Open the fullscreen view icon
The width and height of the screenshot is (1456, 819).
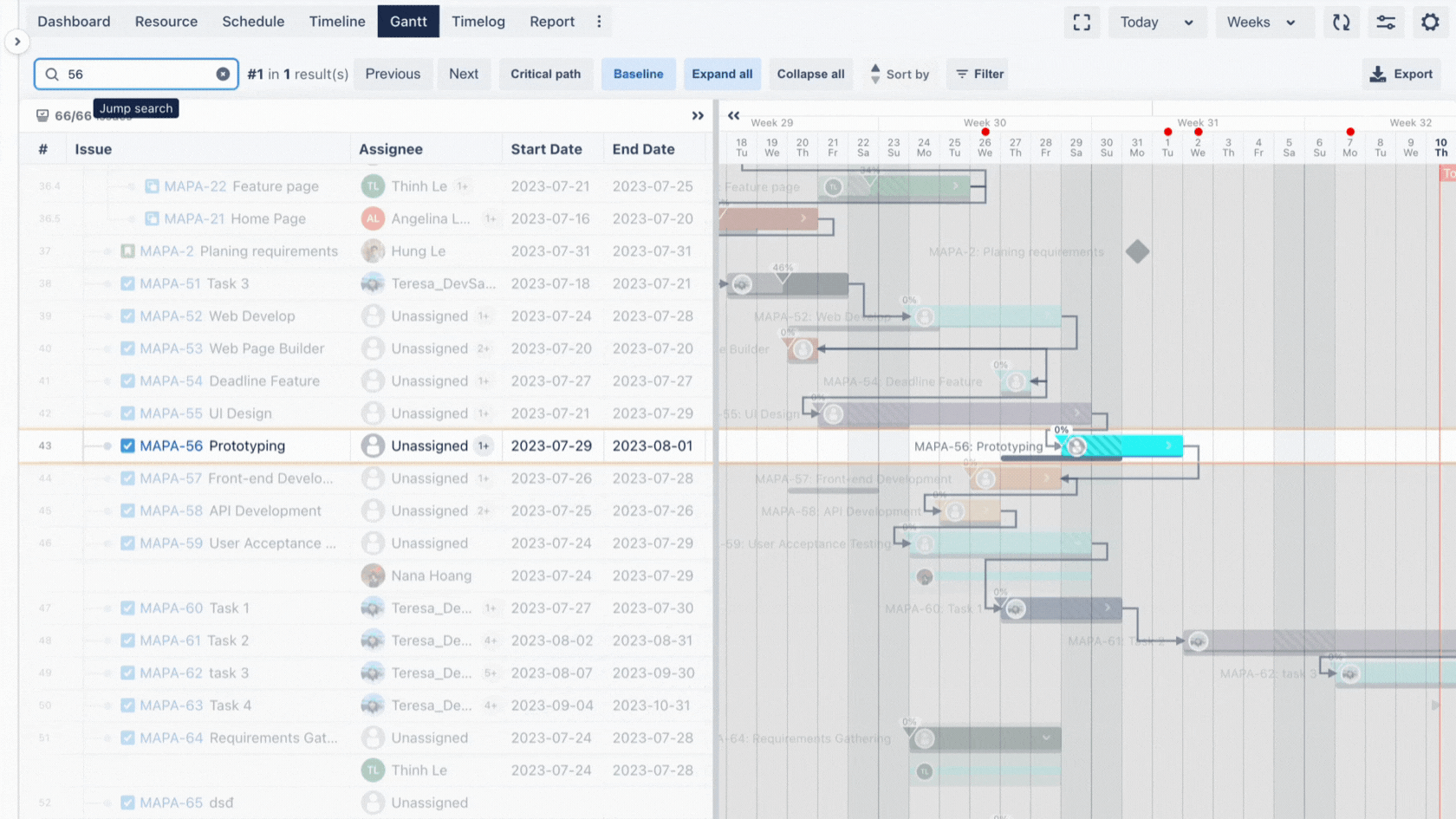tap(1082, 23)
